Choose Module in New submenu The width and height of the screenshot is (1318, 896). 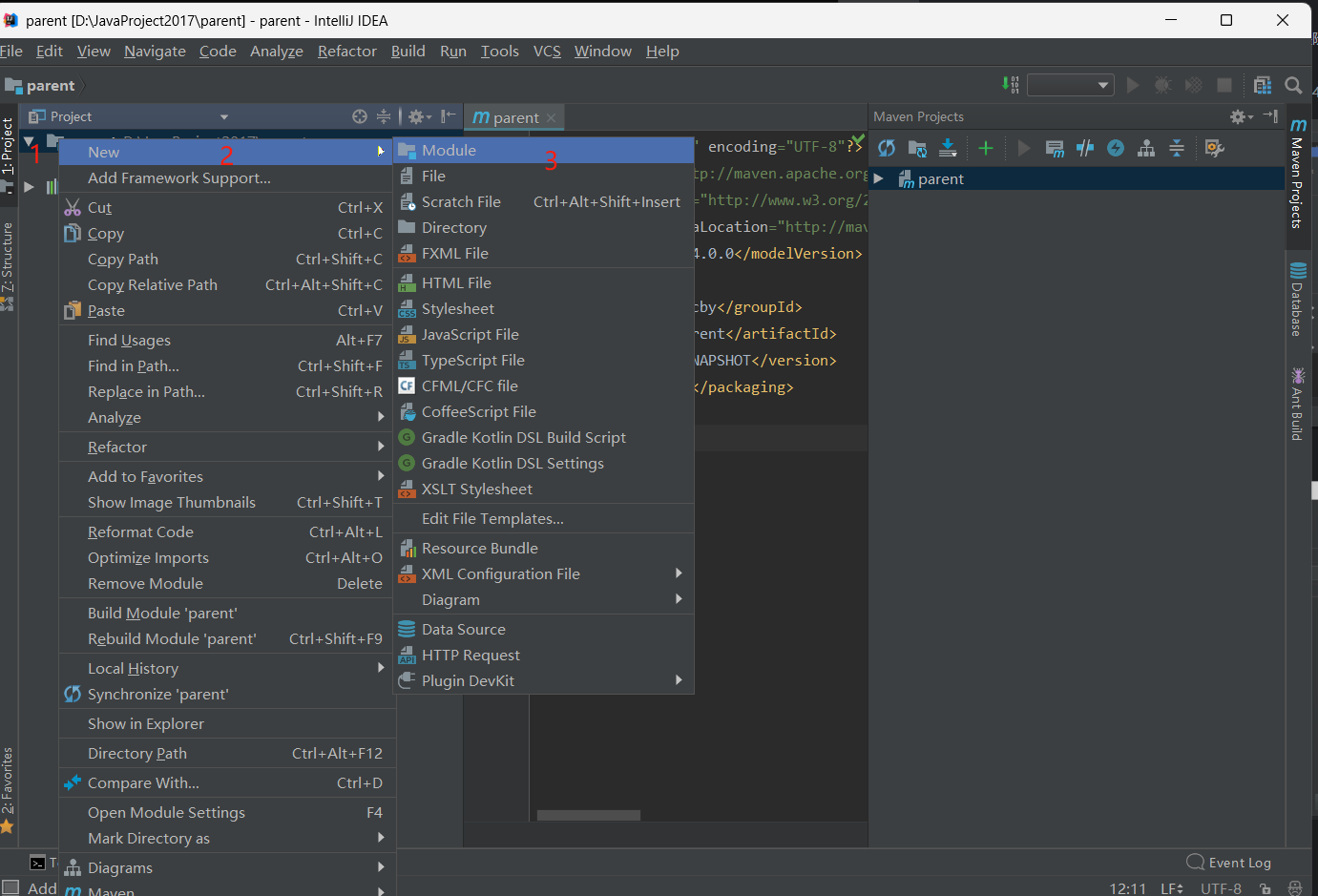[544, 150]
